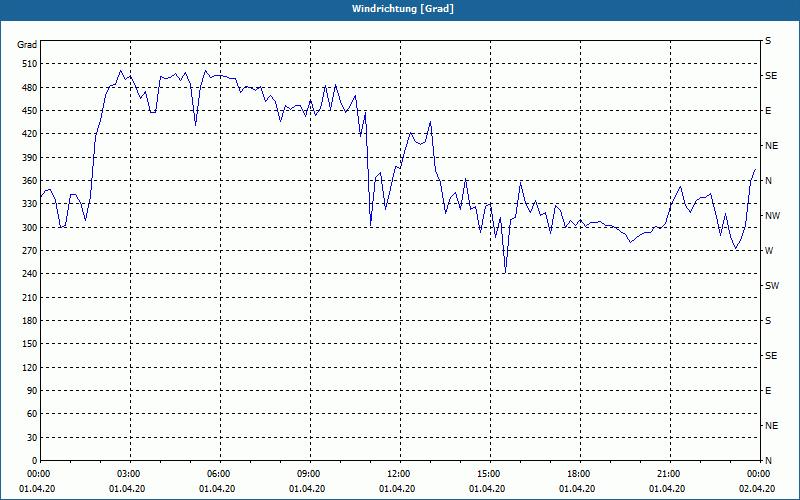Select the 'E' compass label level with 90
This screenshot has width=800, height=500.
click(768, 391)
